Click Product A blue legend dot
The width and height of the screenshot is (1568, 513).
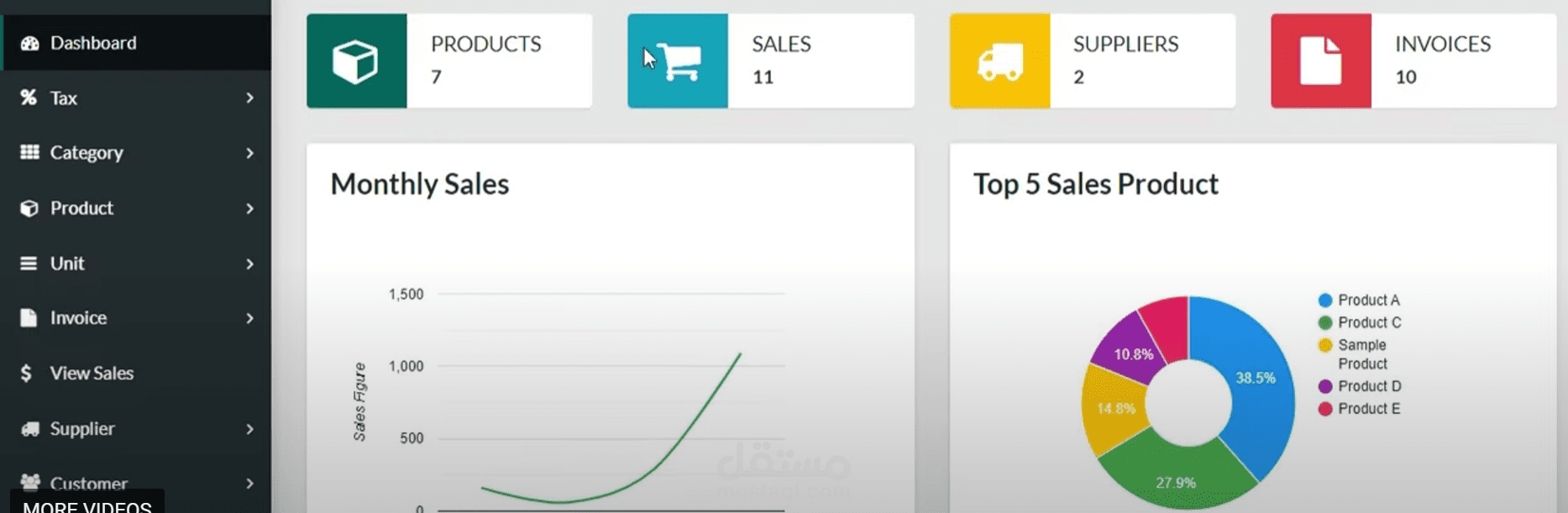point(1325,301)
